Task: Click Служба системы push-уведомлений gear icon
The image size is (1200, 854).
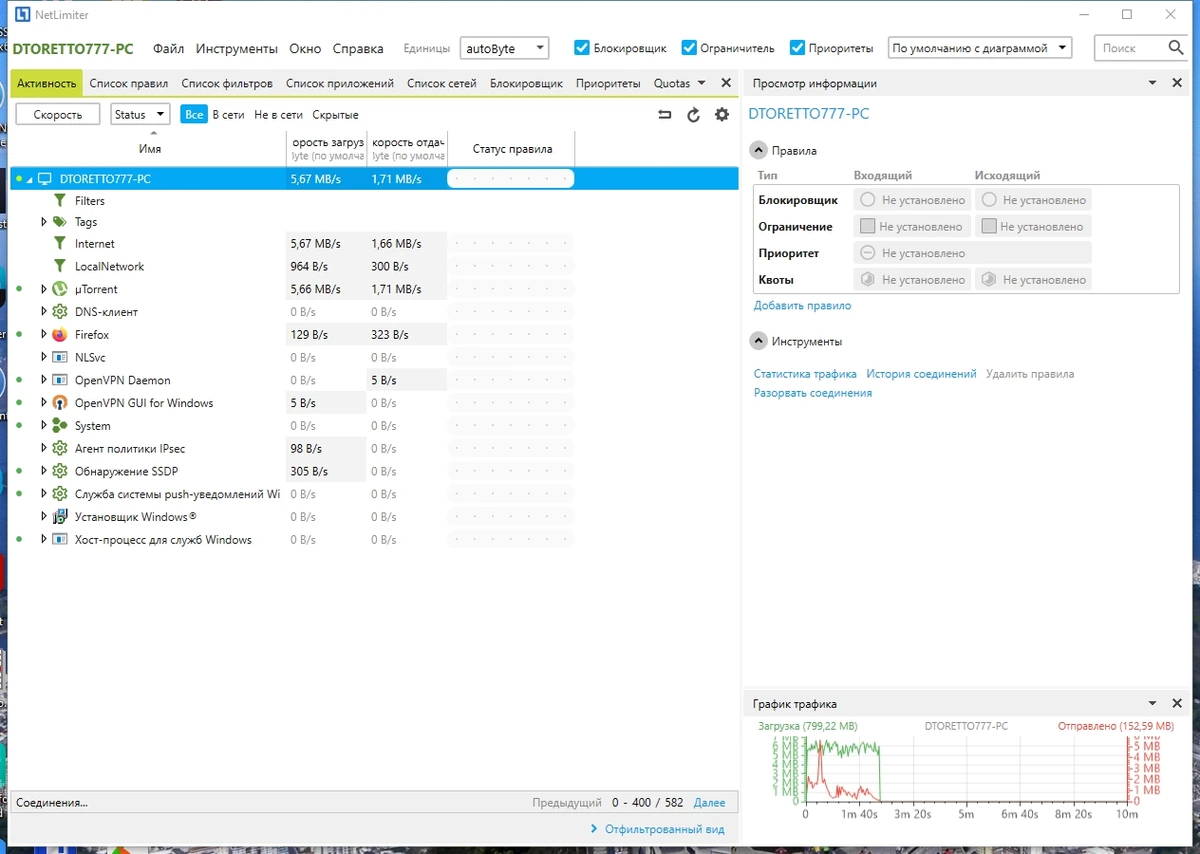Action: tap(60, 494)
